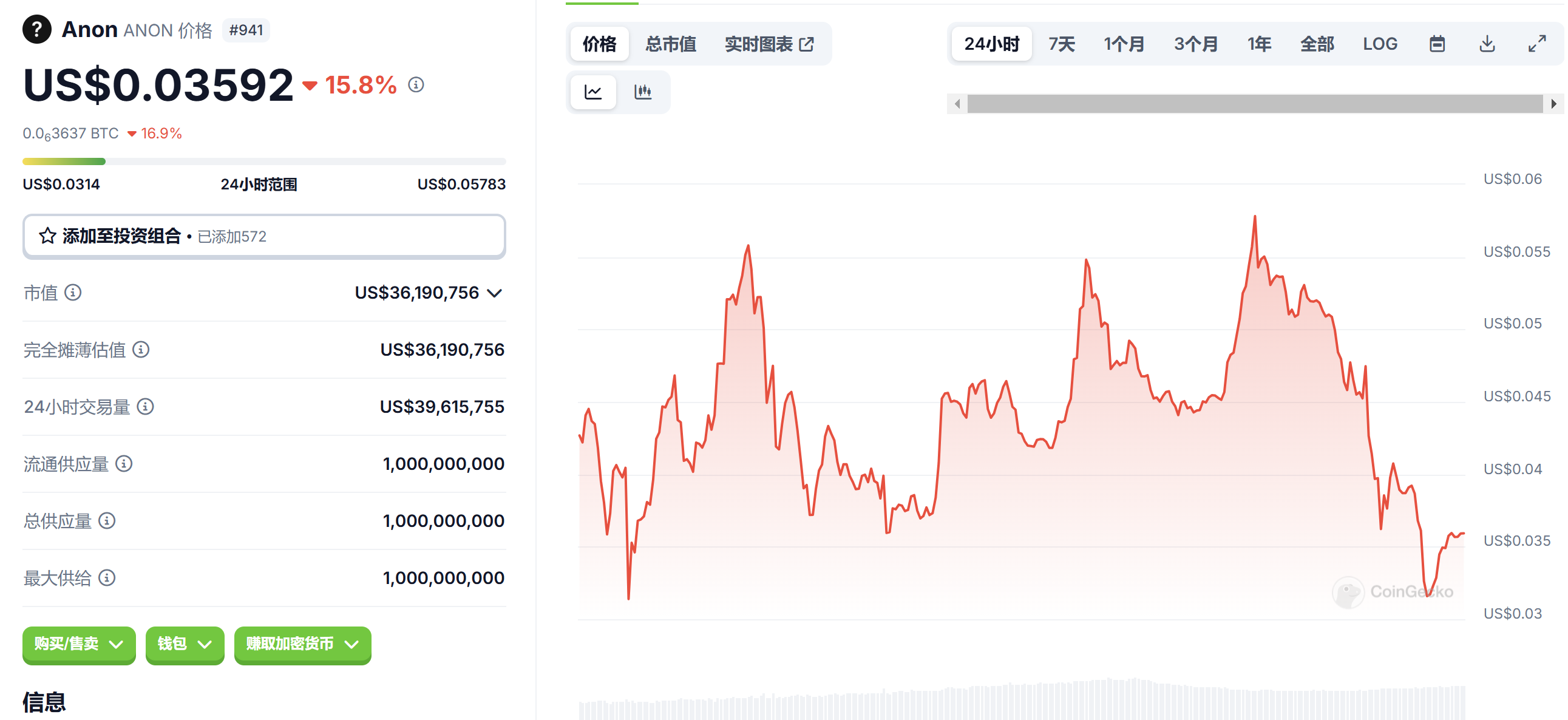Screen dimensions: 1568x720
Task: Open 钱包 dropdown
Action: click(185, 644)
